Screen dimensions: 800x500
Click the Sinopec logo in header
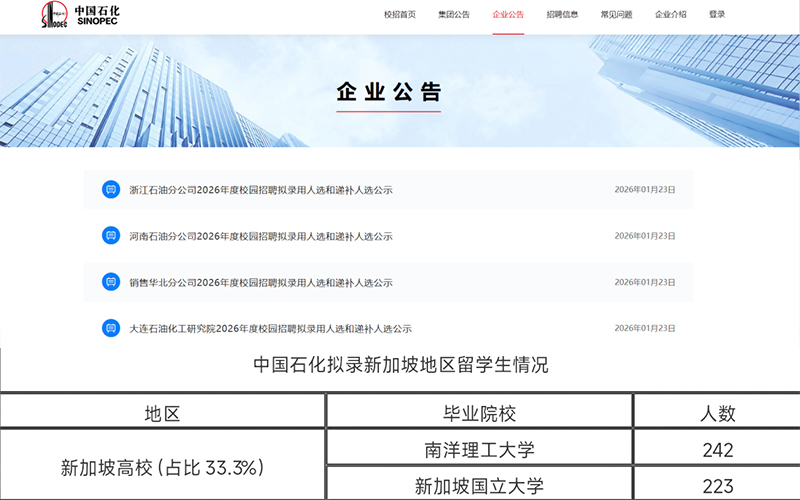pos(80,15)
